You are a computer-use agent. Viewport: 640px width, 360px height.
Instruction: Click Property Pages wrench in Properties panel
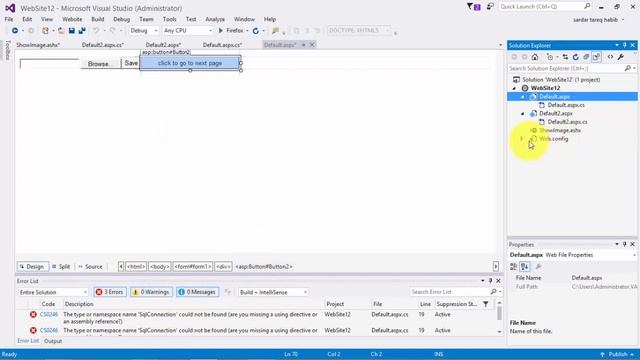pos(538,267)
